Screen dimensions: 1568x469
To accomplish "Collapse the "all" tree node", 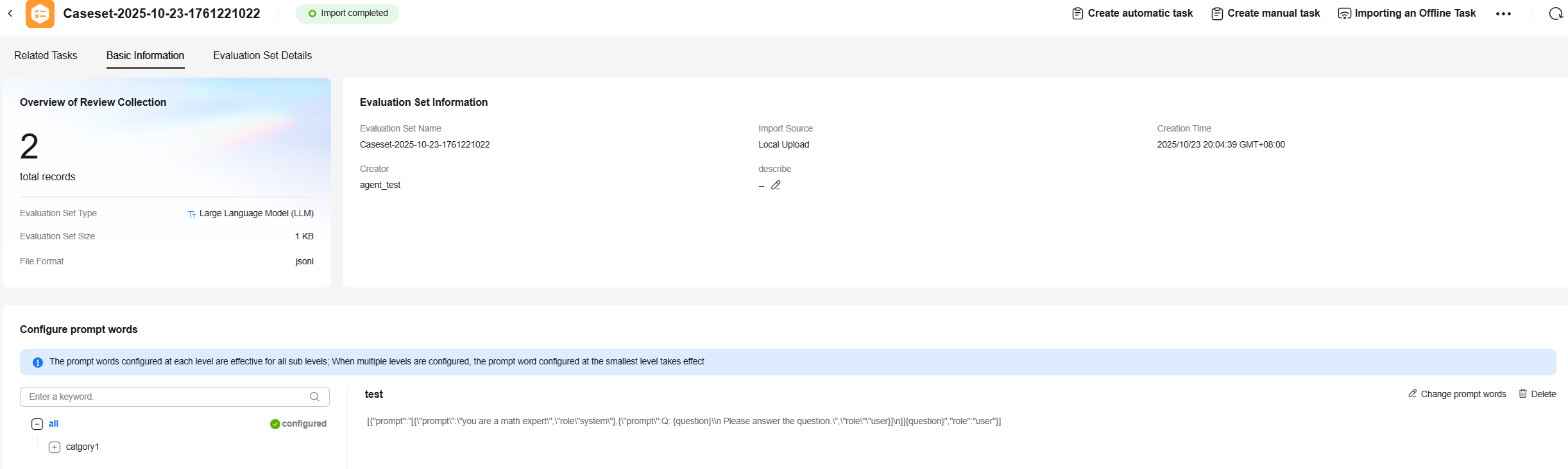I will (x=37, y=424).
